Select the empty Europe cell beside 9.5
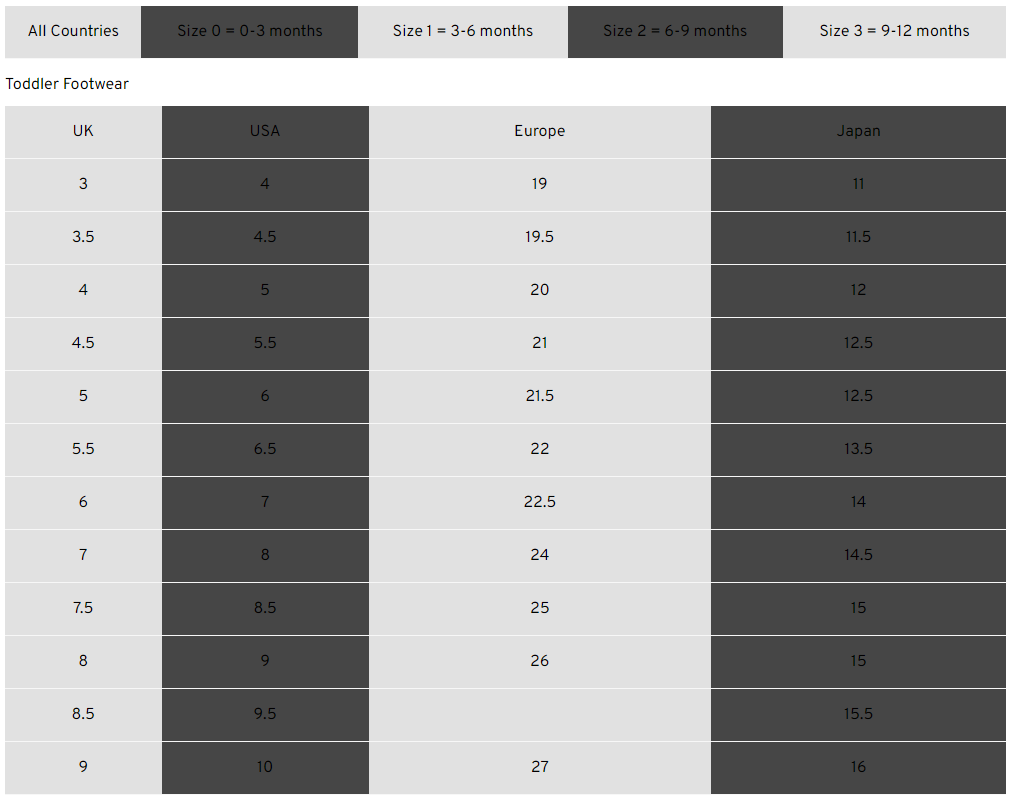Image resolution: width=1012 pixels, height=801 pixels. pyautogui.click(x=540, y=715)
